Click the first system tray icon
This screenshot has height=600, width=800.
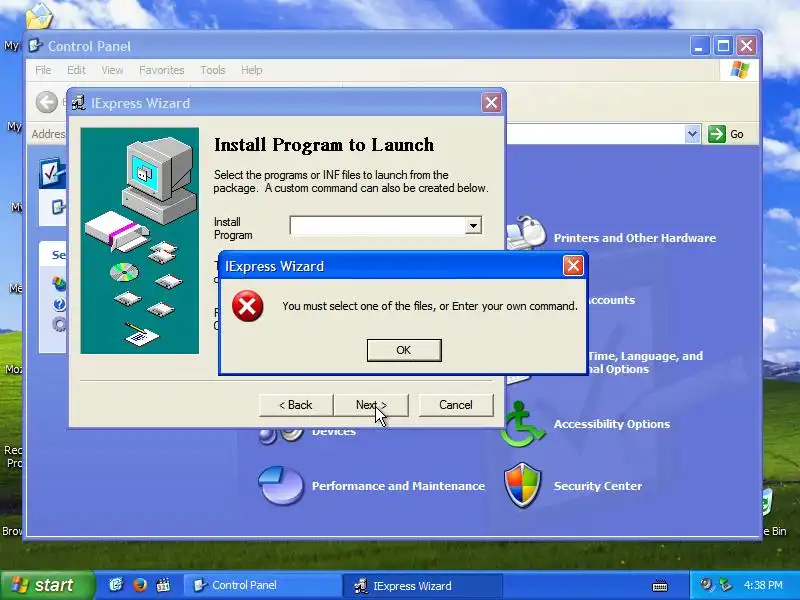[x=706, y=585]
